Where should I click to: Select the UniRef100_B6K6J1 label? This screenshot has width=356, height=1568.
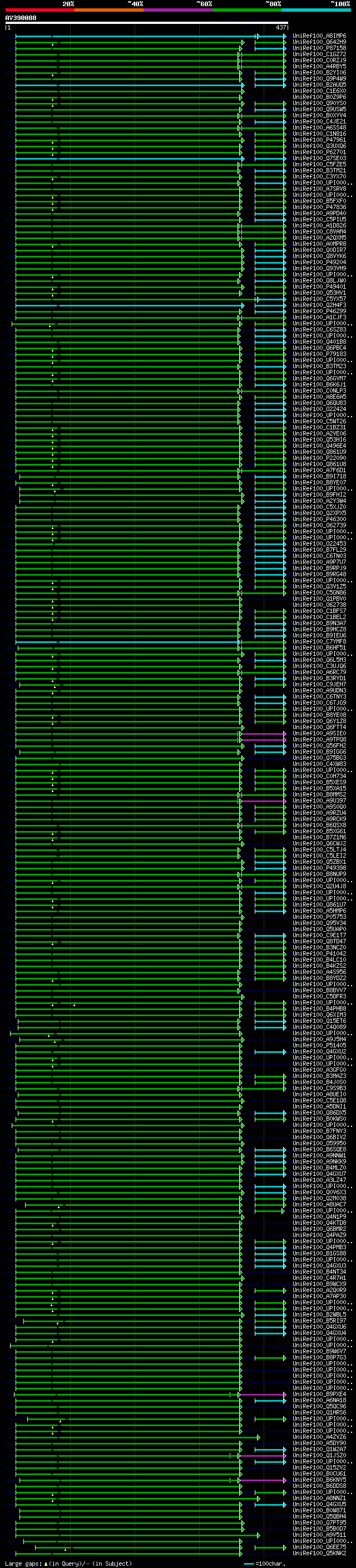click(x=319, y=385)
